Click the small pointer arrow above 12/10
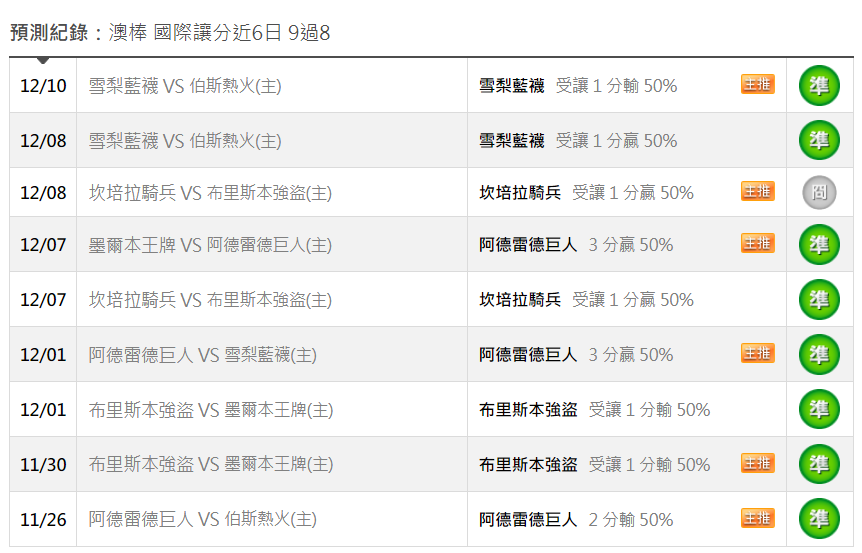This screenshot has width=862, height=553. click(43, 60)
